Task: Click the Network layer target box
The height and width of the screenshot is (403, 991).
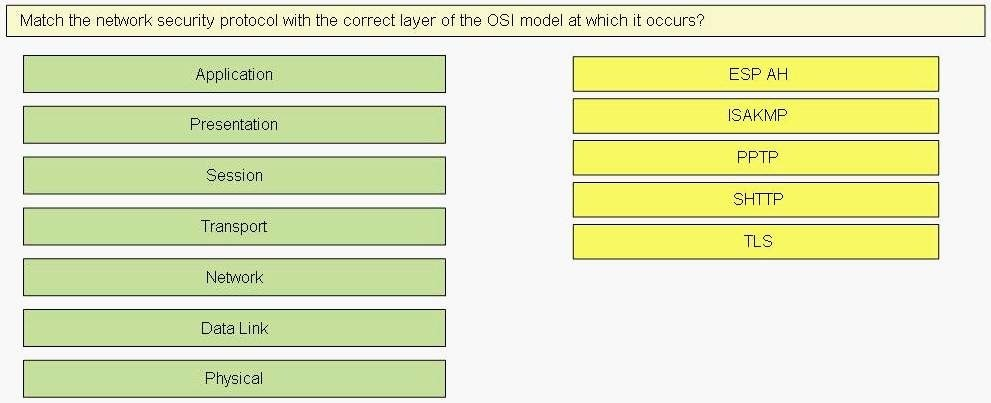Action: tap(234, 277)
